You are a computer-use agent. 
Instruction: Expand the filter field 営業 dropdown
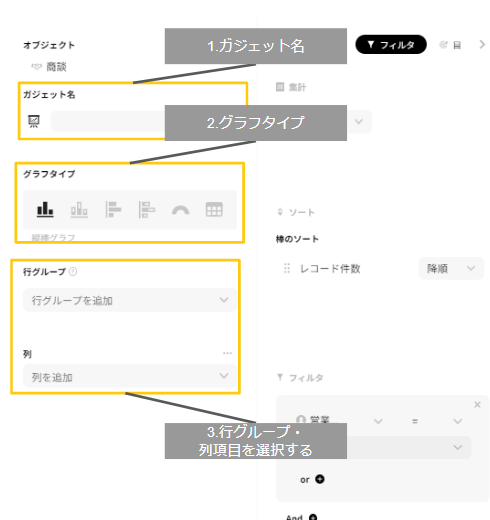click(x=378, y=421)
